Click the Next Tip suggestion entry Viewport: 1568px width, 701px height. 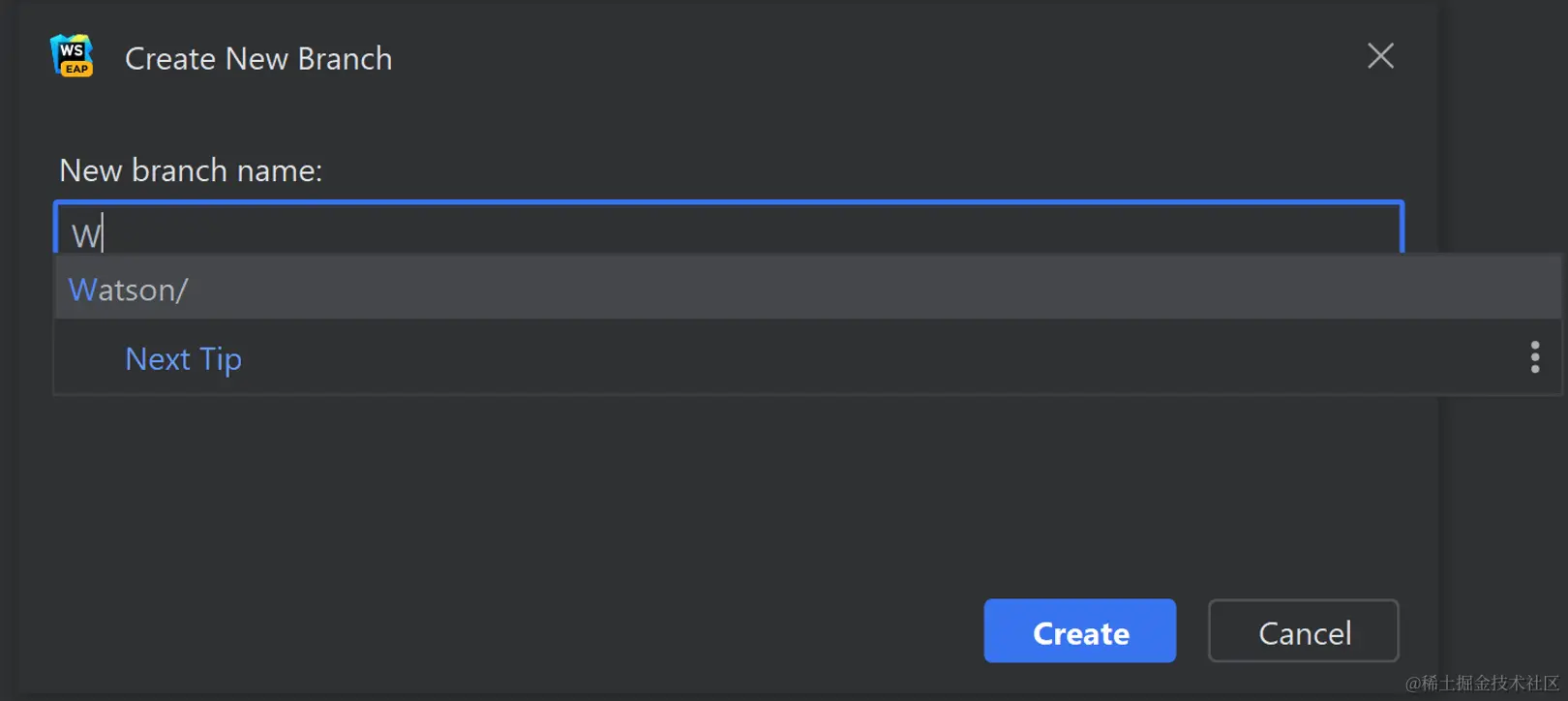click(x=183, y=358)
